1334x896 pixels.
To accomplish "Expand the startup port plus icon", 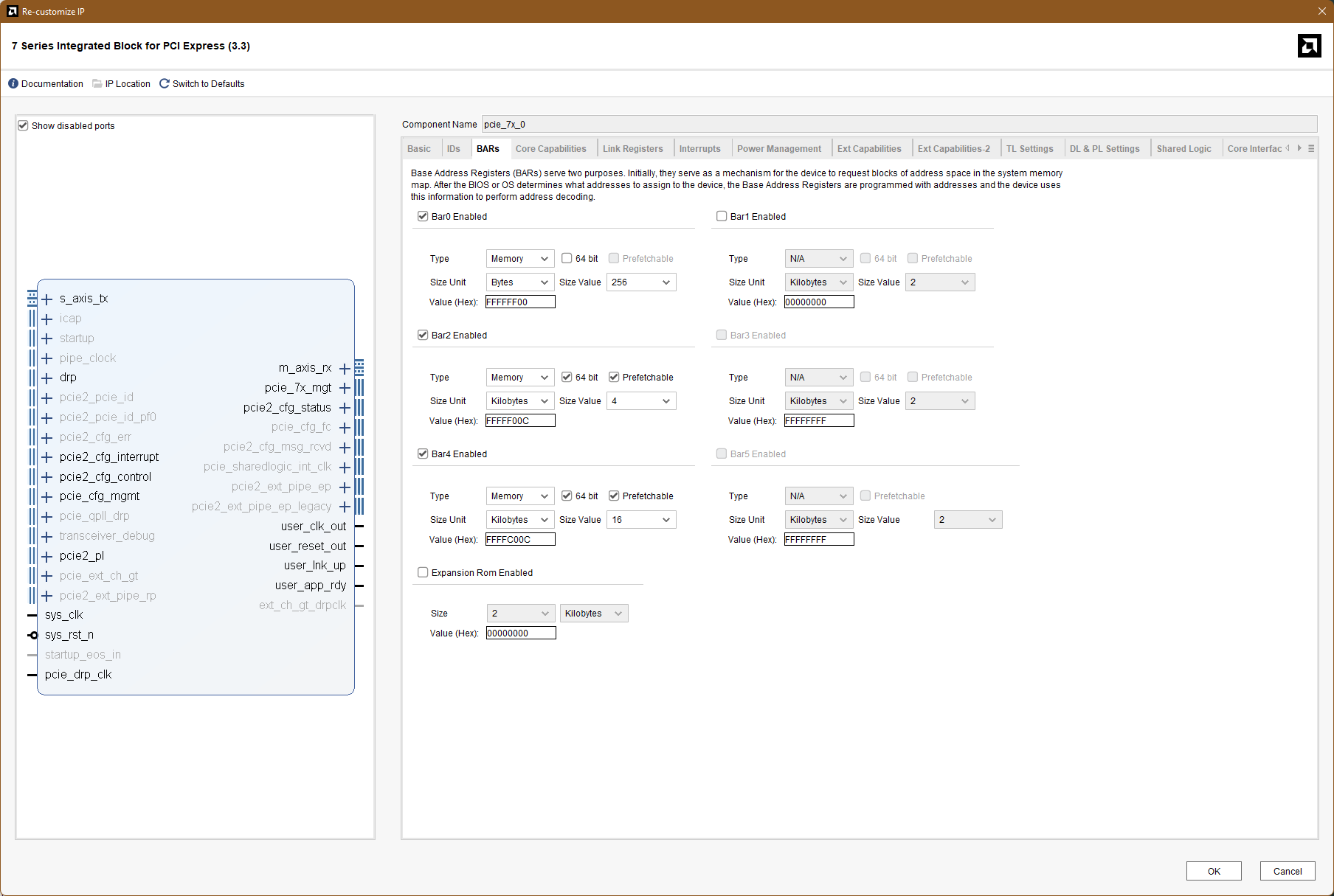I will coord(47,338).
